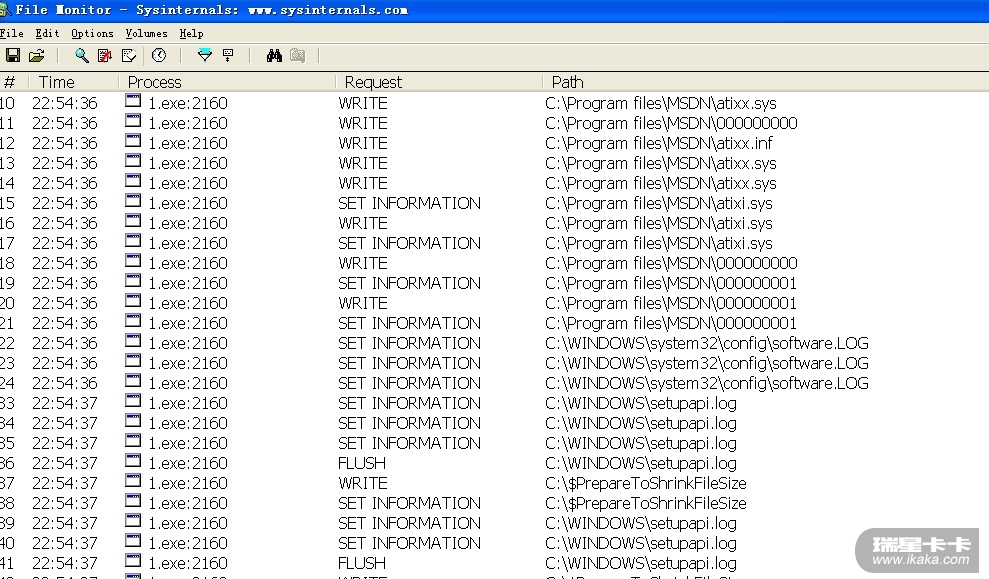Open the File menu
Image resolution: width=989 pixels, height=579 pixels.
tap(12, 33)
